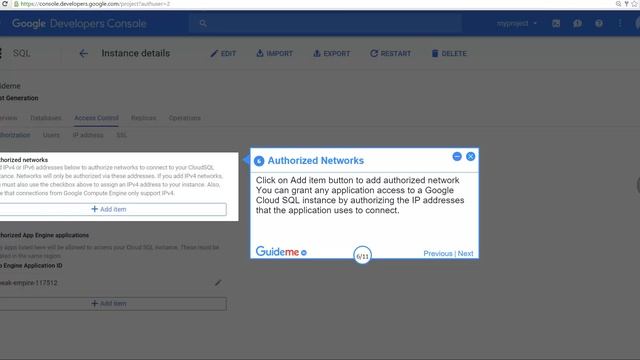
Task: Click the search magnifier icon in console
Action: pos(203,24)
